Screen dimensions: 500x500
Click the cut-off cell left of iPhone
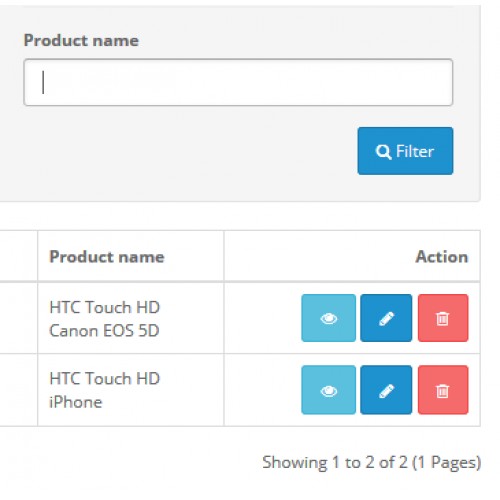(x=18, y=390)
